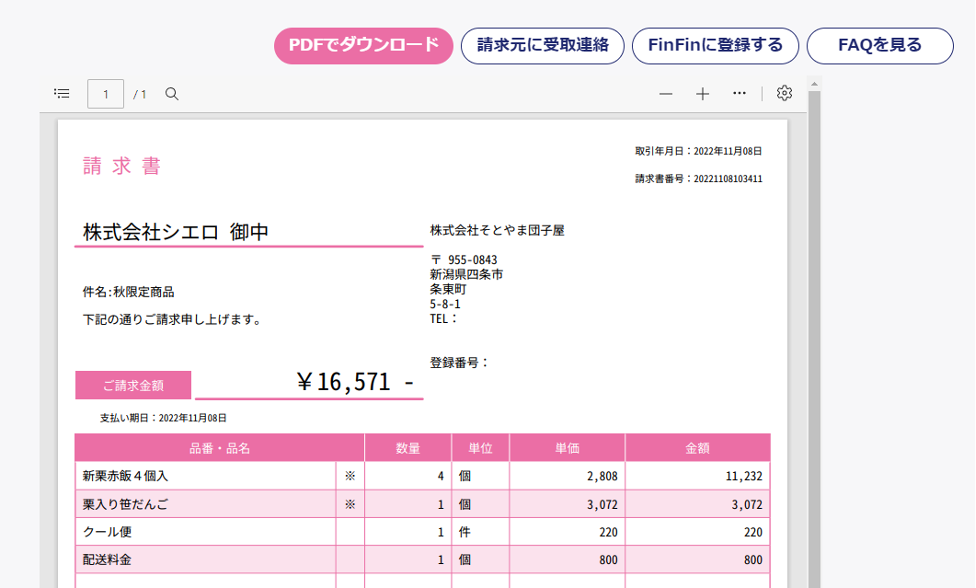Click the 単価 column header
This screenshot has height=588, width=976.
(x=567, y=448)
